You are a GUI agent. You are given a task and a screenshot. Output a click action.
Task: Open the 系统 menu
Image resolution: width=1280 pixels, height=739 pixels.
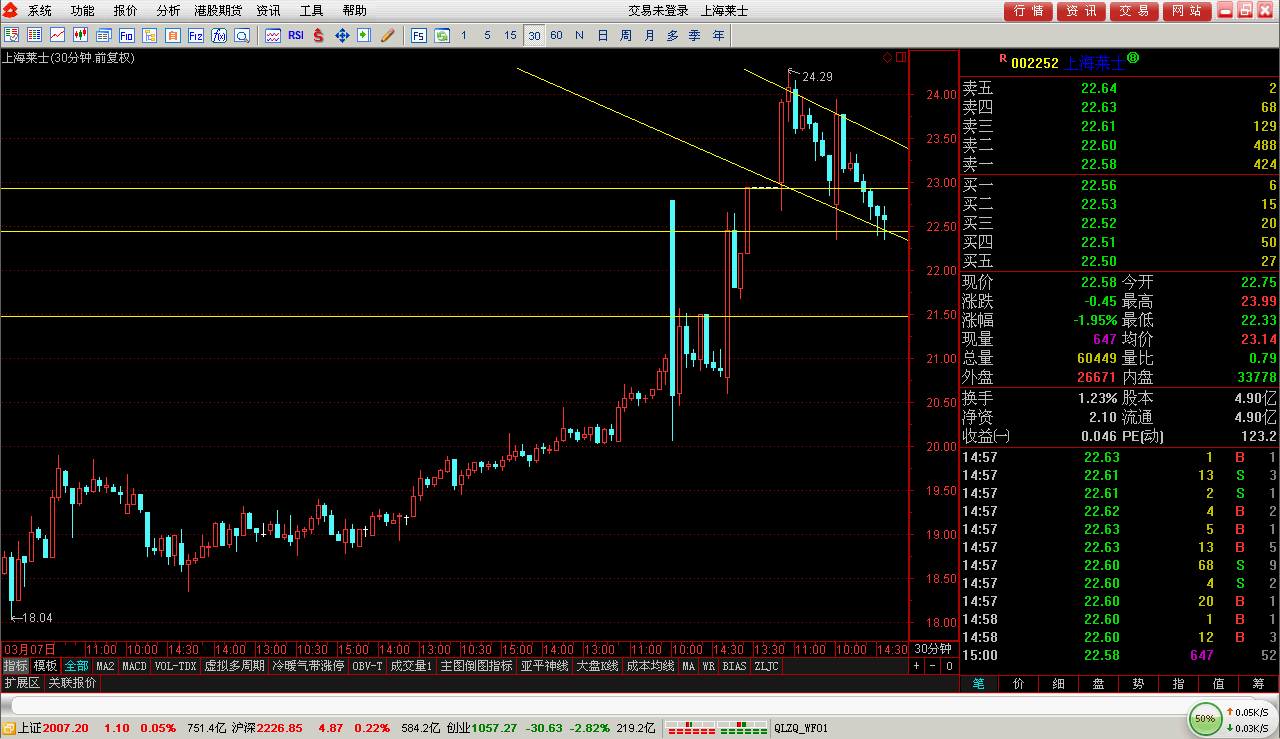click(40, 11)
